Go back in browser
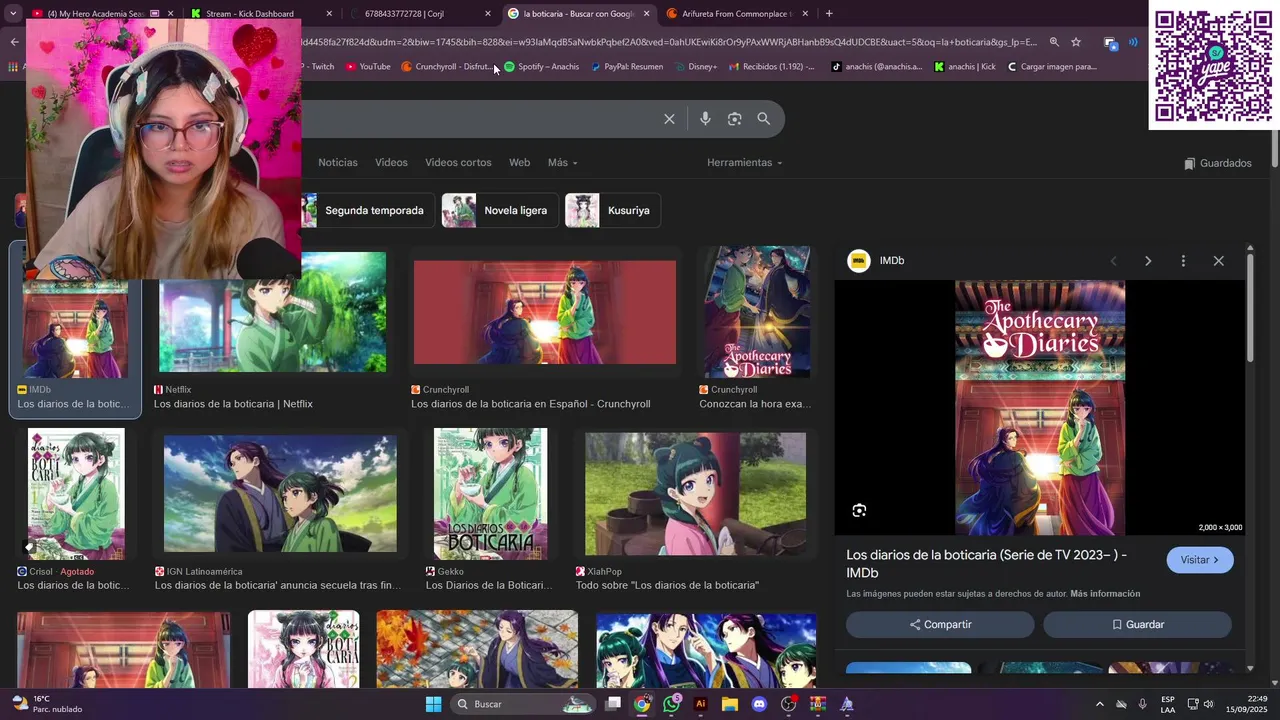Image resolution: width=1280 pixels, height=720 pixels. (14, 42)
